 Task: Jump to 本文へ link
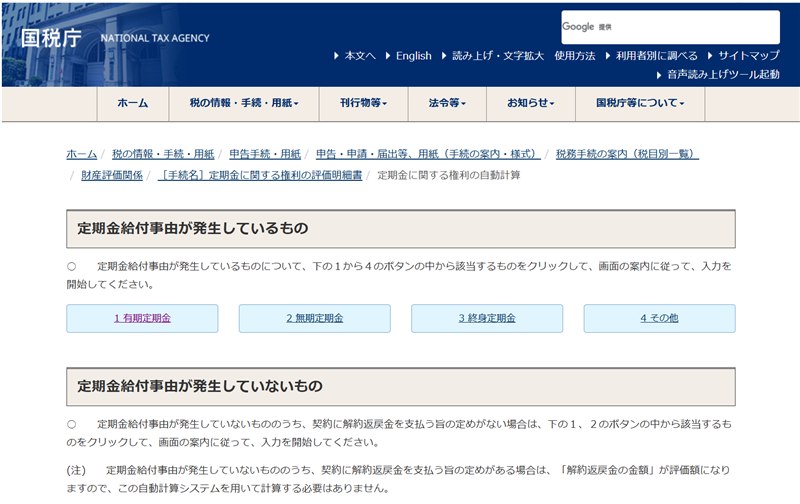tap(360, 56)
